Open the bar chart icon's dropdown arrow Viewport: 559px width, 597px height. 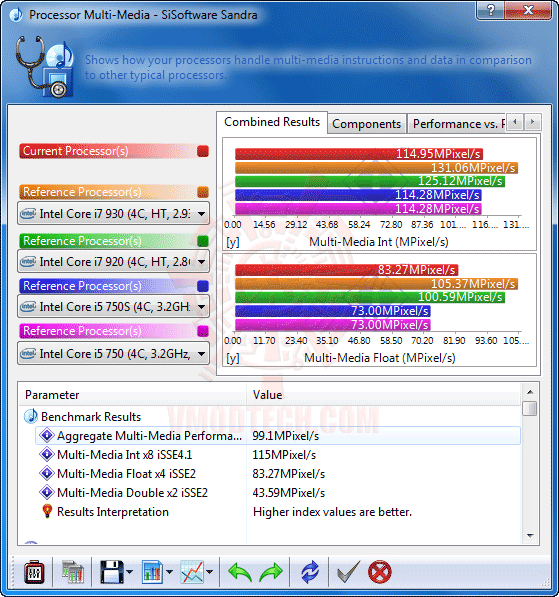coord(169,572)
